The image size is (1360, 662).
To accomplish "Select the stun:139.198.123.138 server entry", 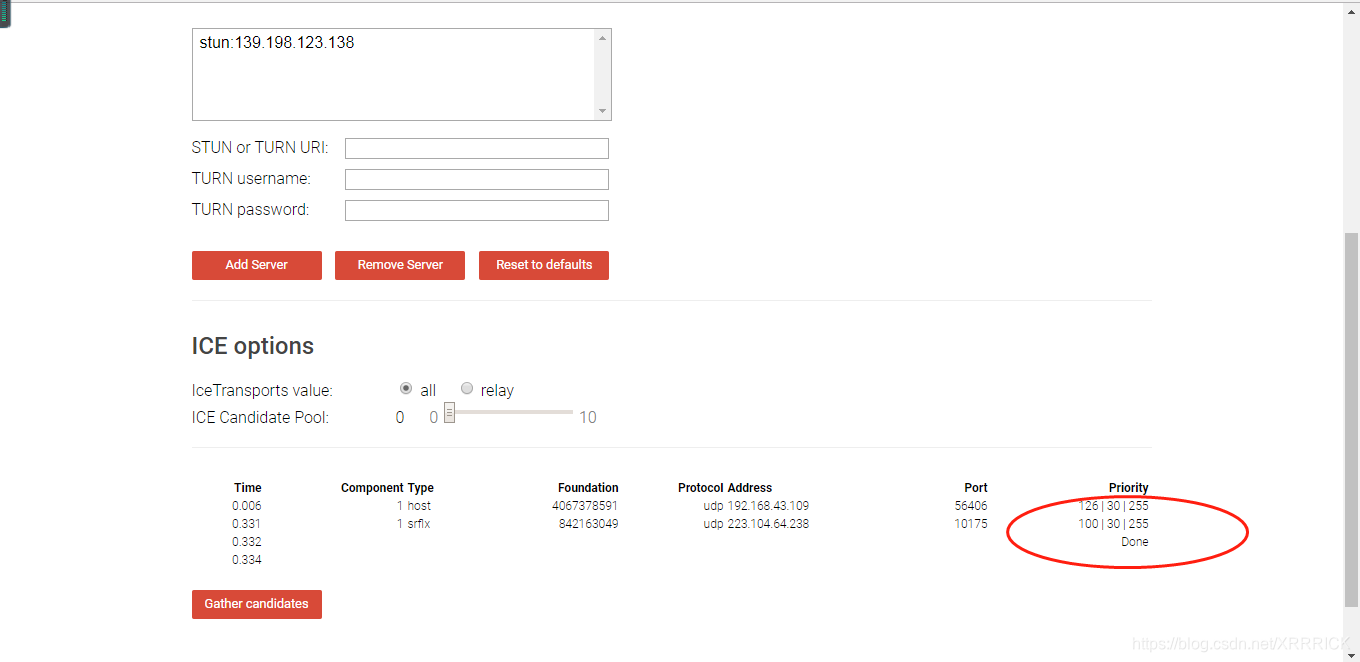I will click(x=277, y=43).
